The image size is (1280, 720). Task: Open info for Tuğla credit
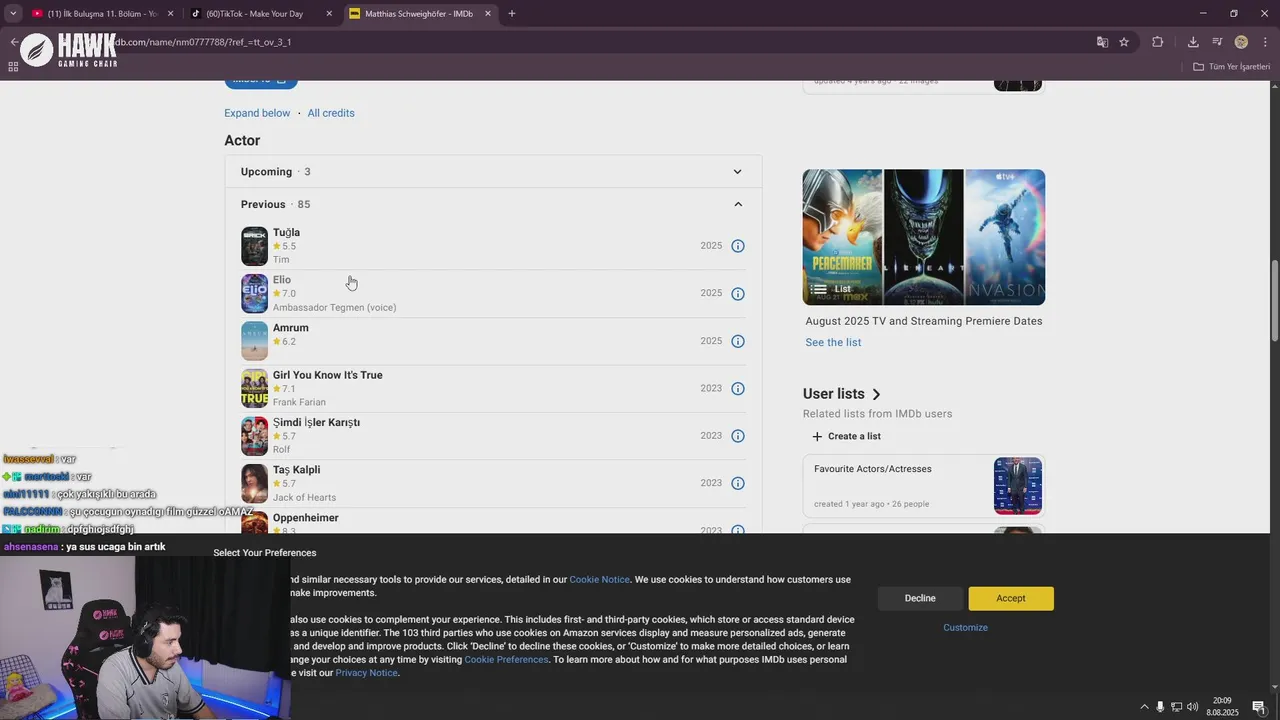[x=738, y=246]
